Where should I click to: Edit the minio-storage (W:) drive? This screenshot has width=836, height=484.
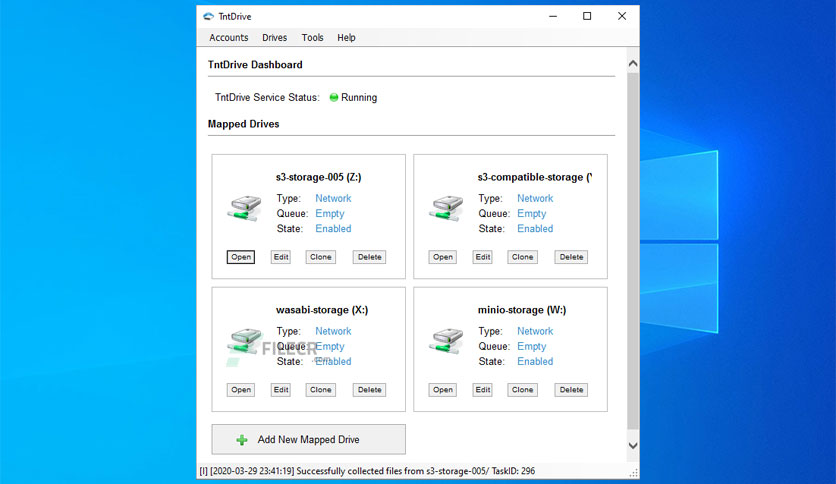click(x=483, y=390)
